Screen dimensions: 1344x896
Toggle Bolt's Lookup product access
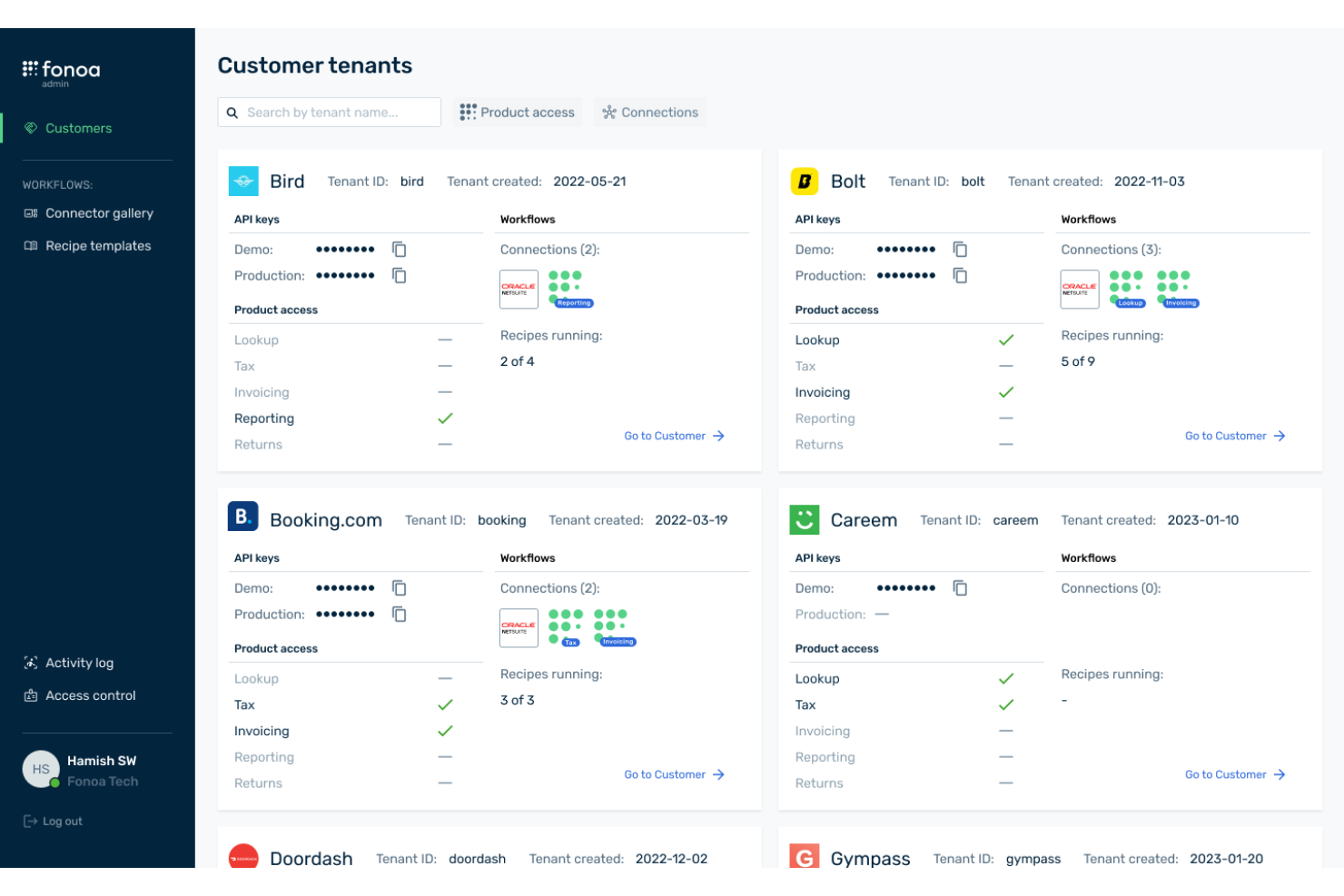pos(1006,340)
